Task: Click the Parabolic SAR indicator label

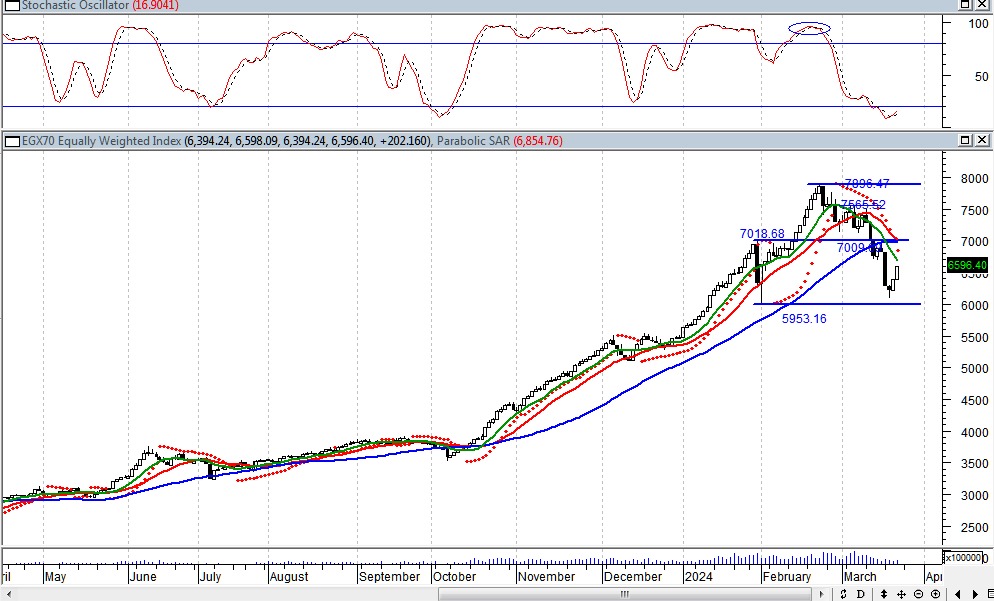Action: (x=472, y=141)
